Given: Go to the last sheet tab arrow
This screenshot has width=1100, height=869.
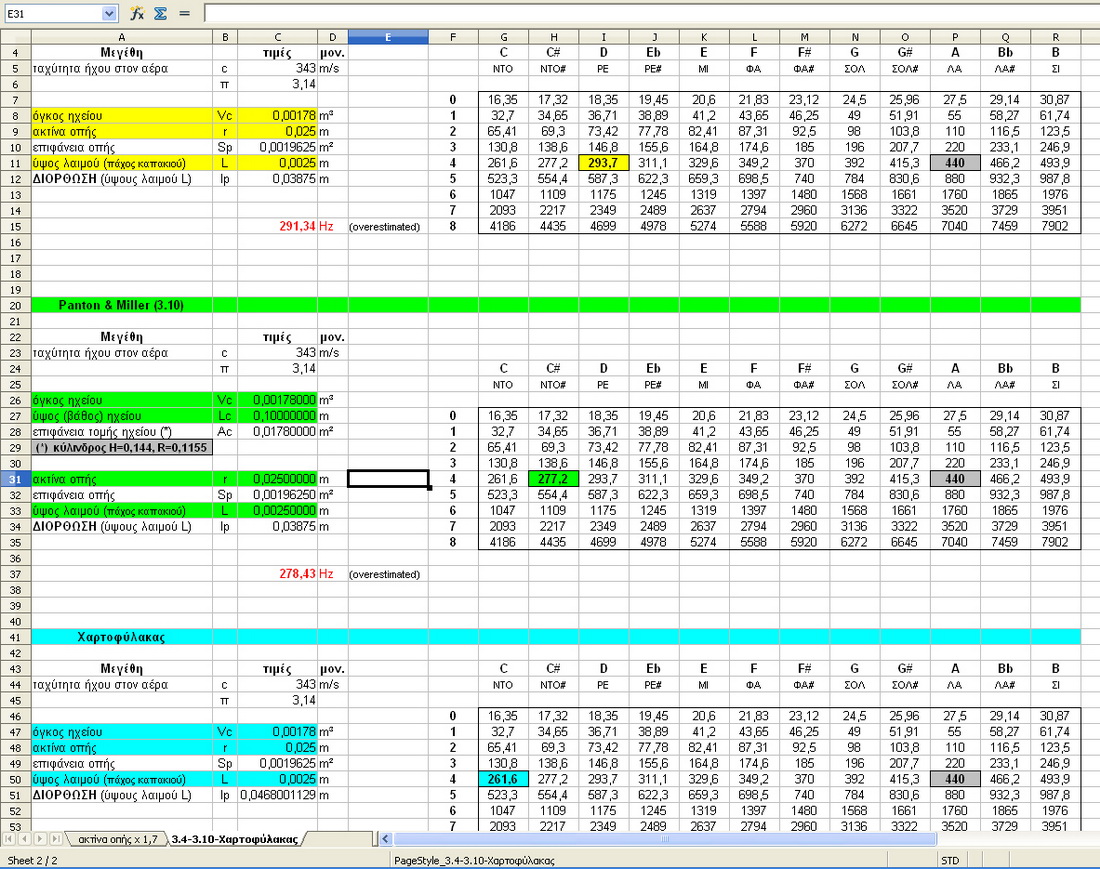Looking at the screenshot, I should 56,839.
